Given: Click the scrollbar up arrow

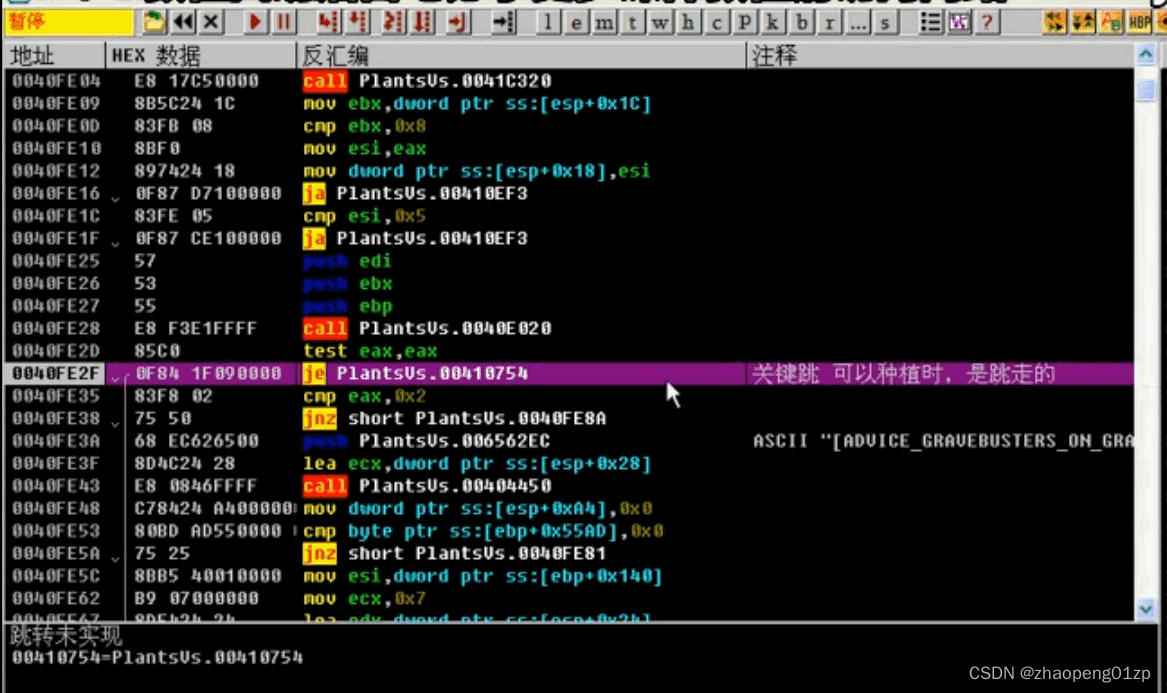Looking at the screenshot, I should click(x=1146, y=55).
